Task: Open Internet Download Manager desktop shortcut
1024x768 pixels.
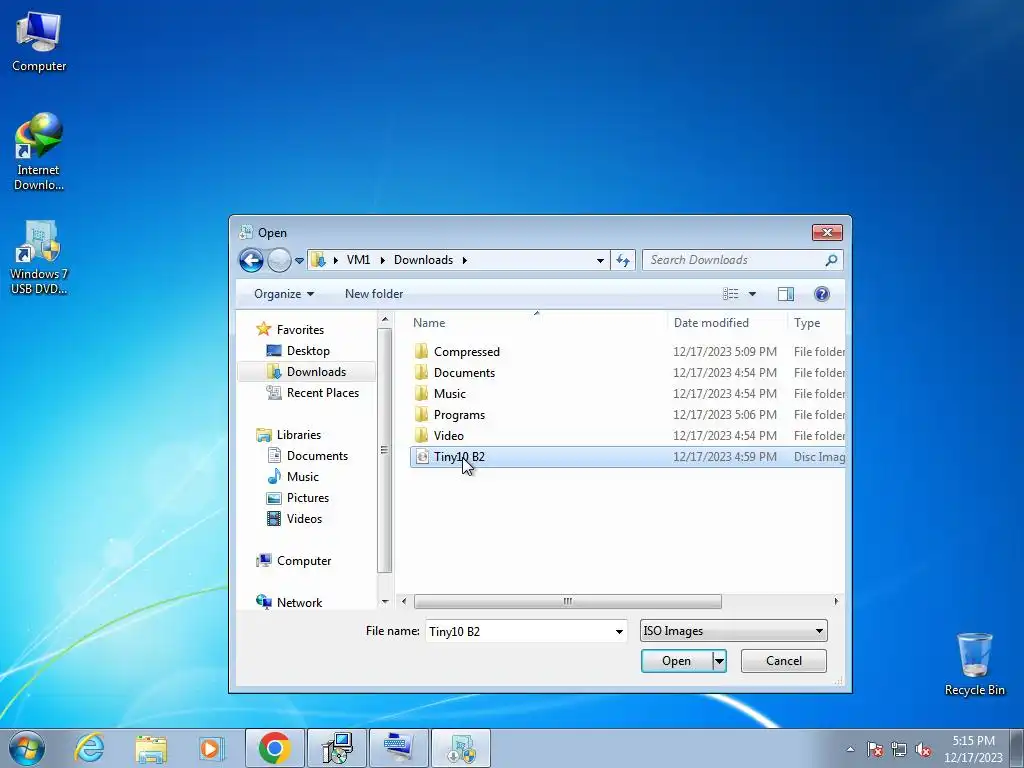Action: coord(39,152)
